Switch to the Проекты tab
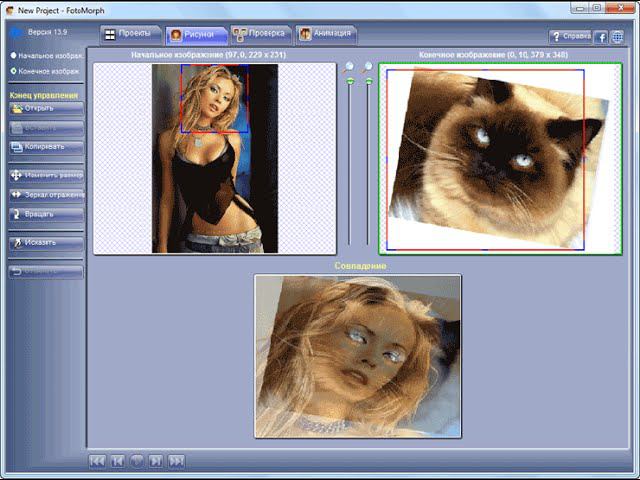This screenshot has height=480, width=640. 129,34
